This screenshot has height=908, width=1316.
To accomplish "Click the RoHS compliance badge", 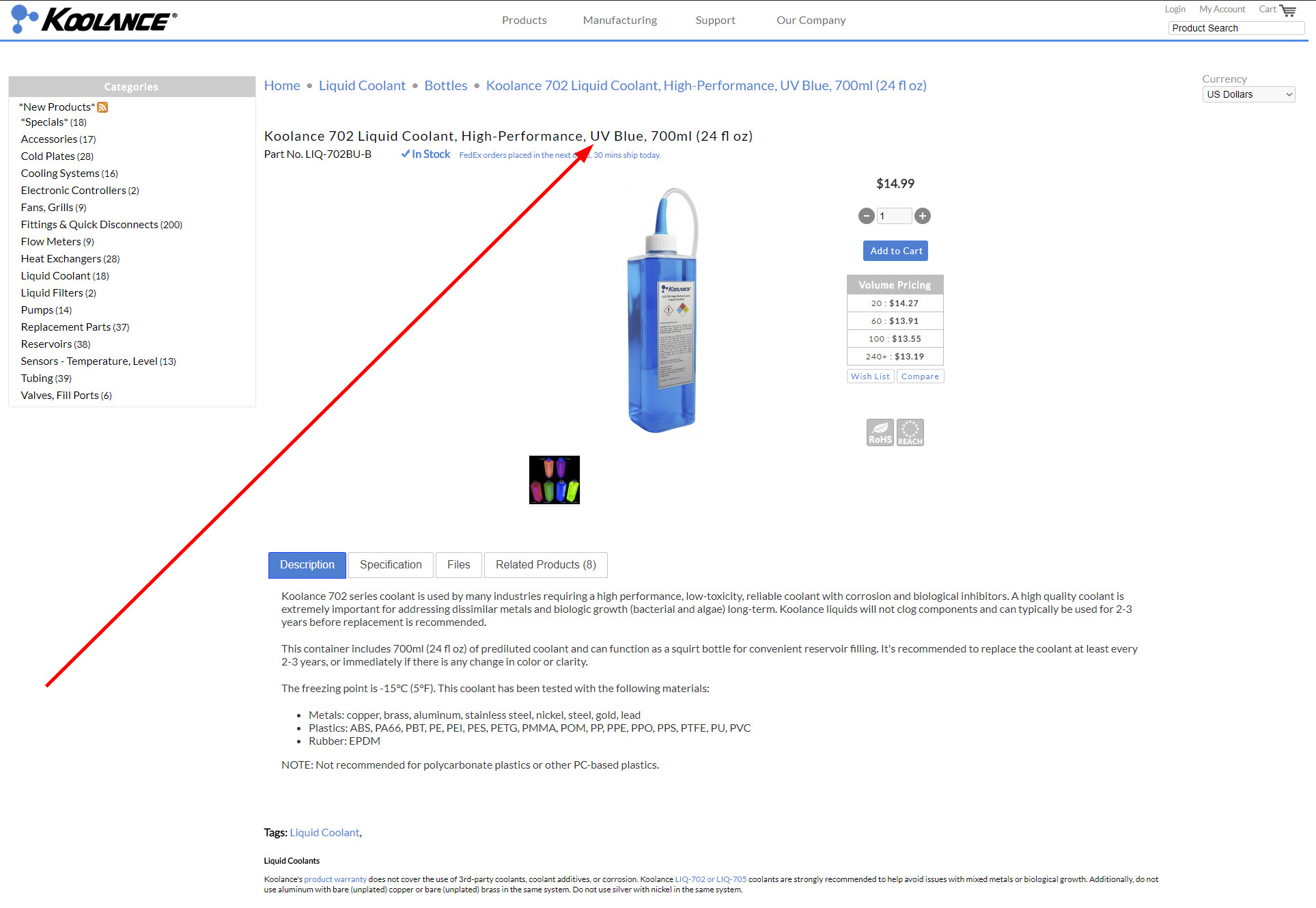I will coord(880,432).
